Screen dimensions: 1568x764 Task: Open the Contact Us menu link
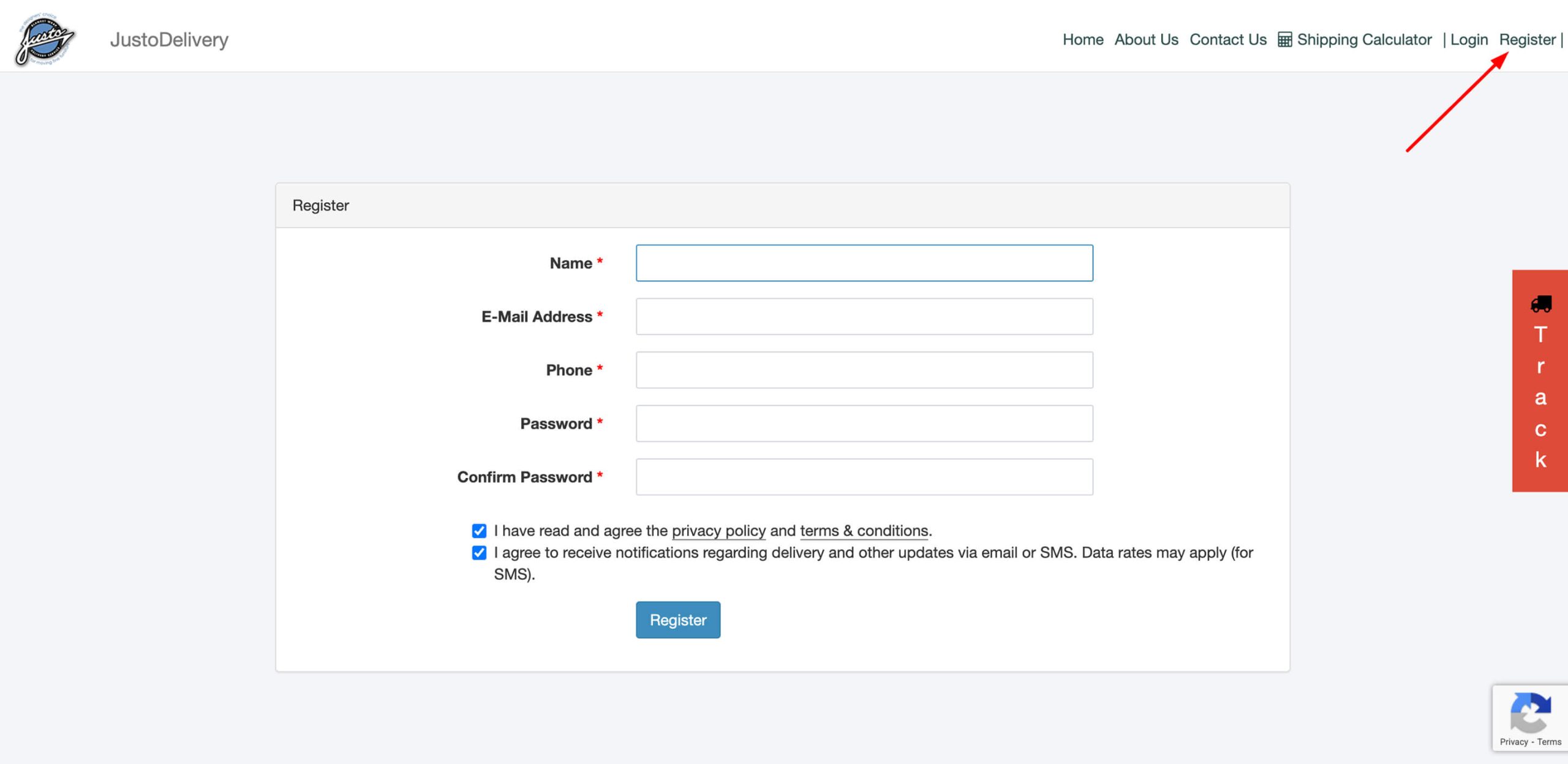(x=1227, y=40)
